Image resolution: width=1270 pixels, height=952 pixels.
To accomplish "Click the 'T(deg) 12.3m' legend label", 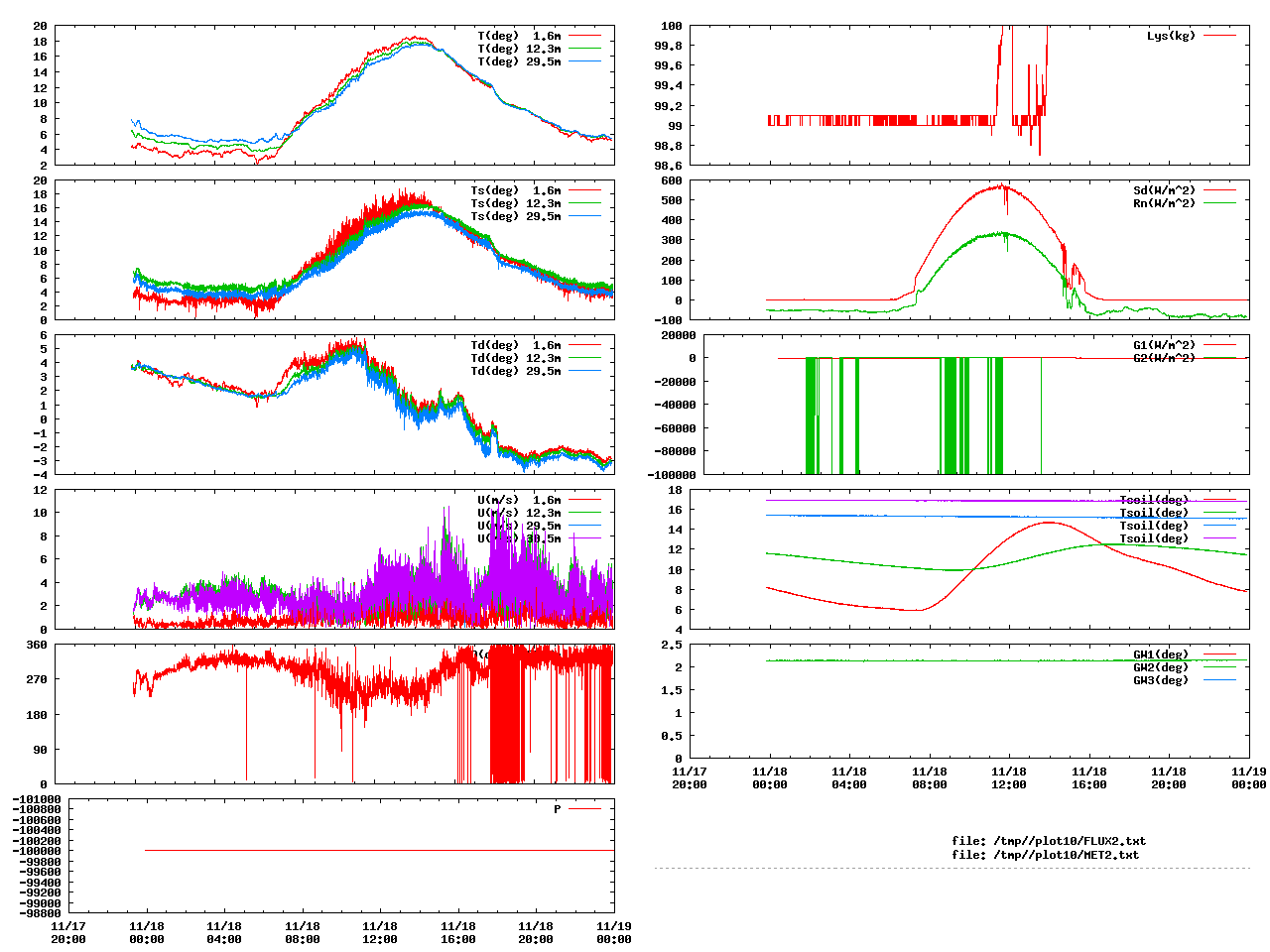I will click(x=519, y=49).
